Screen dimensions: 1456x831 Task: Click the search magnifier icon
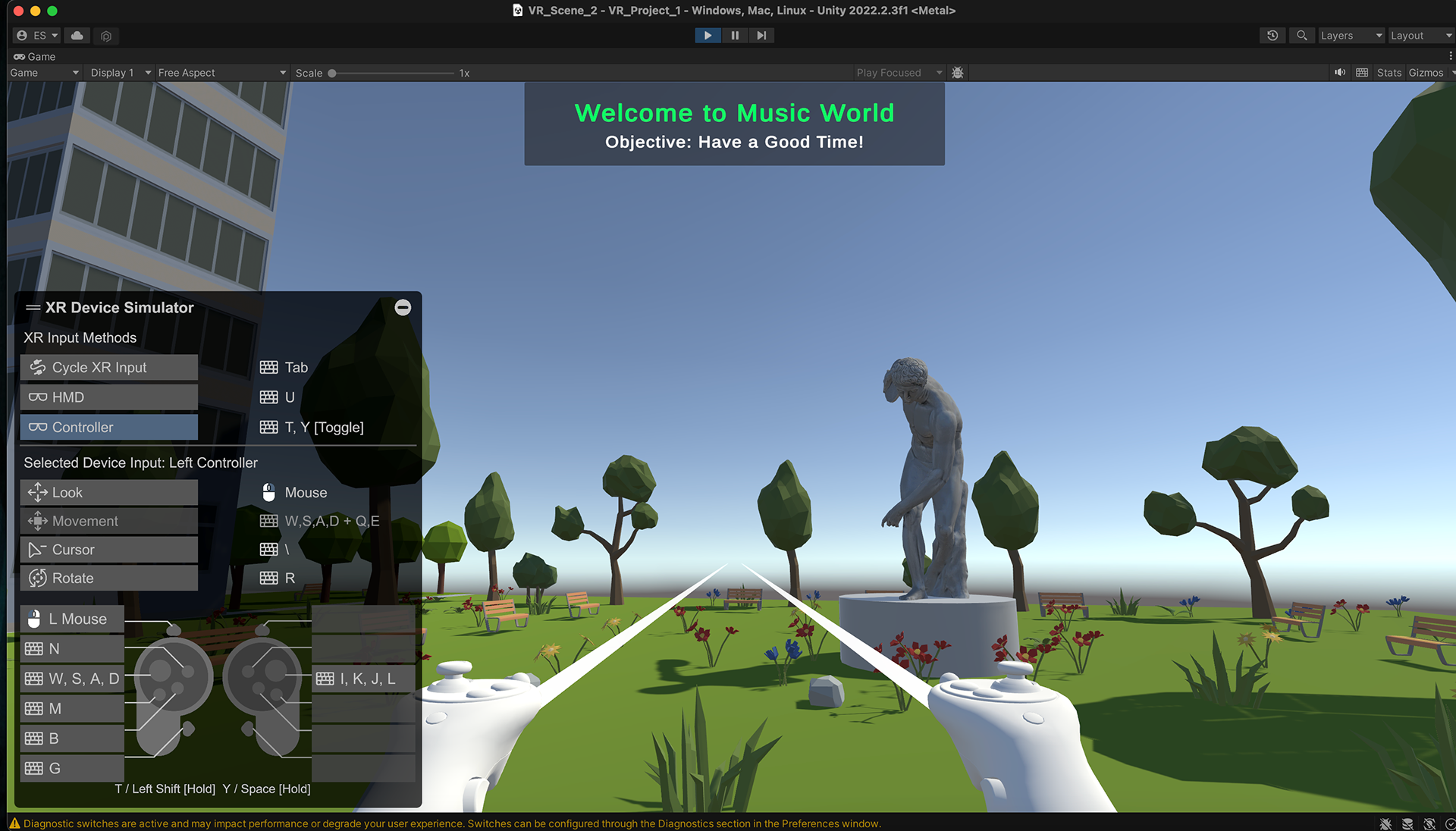[1301, 36]
